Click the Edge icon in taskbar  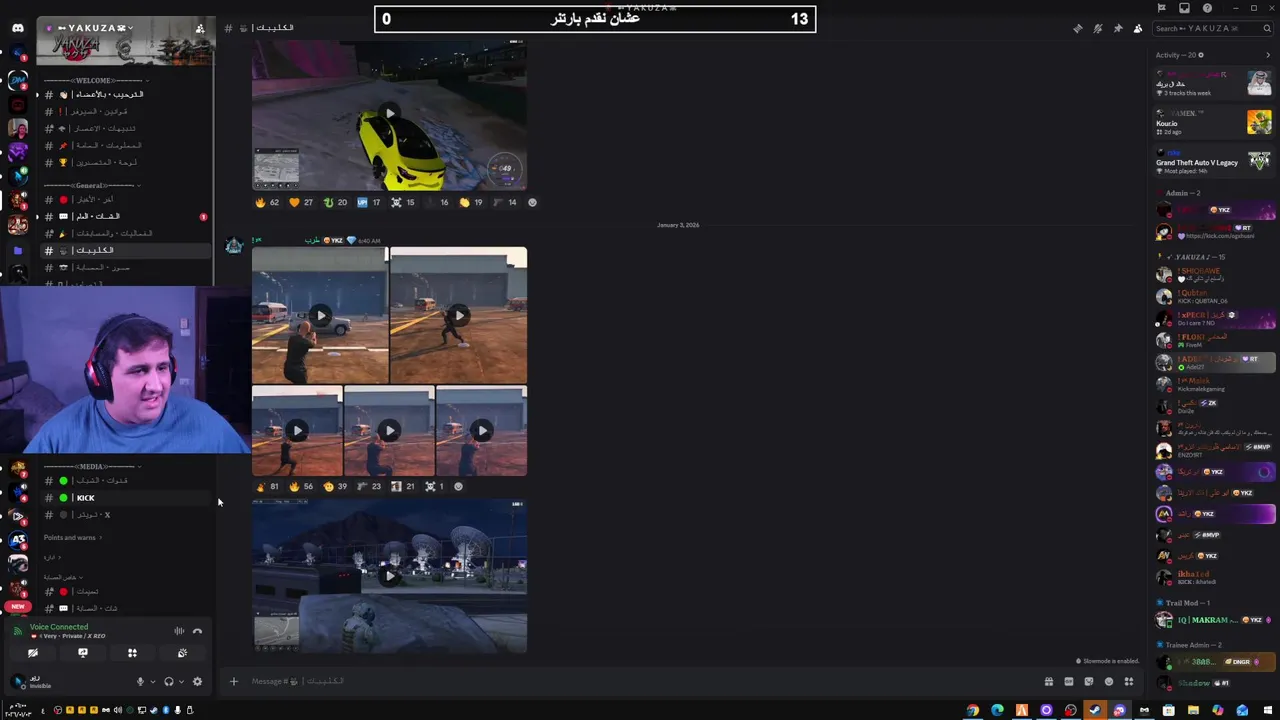[997, 711]
